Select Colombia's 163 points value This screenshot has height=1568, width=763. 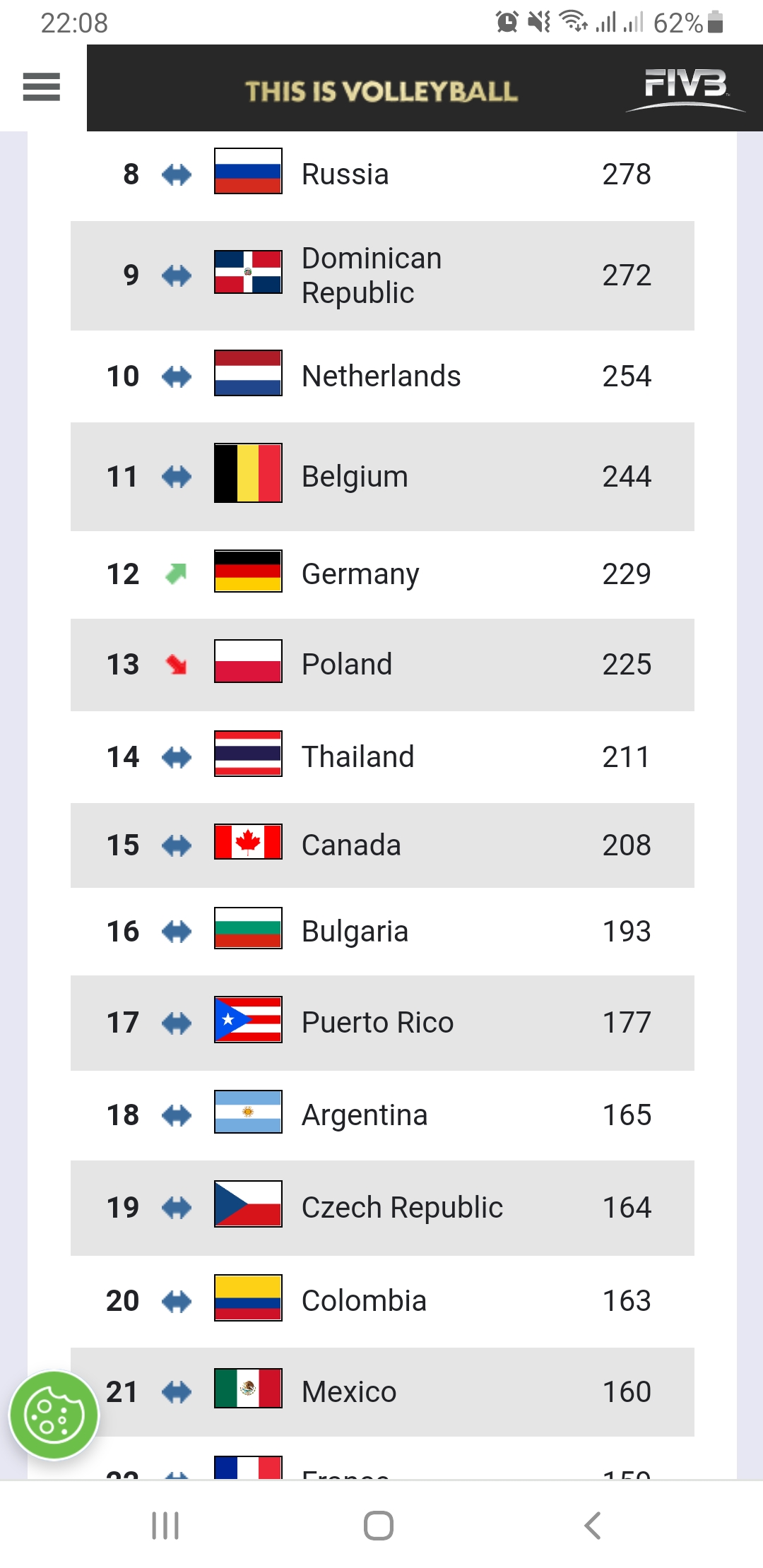[x=626, y=1301]
